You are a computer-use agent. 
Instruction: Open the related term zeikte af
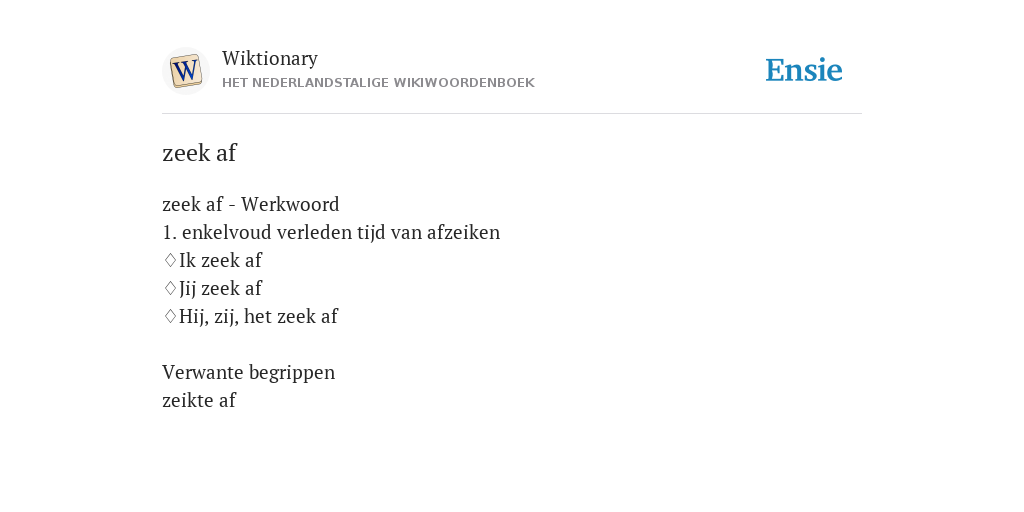[199, 400]
